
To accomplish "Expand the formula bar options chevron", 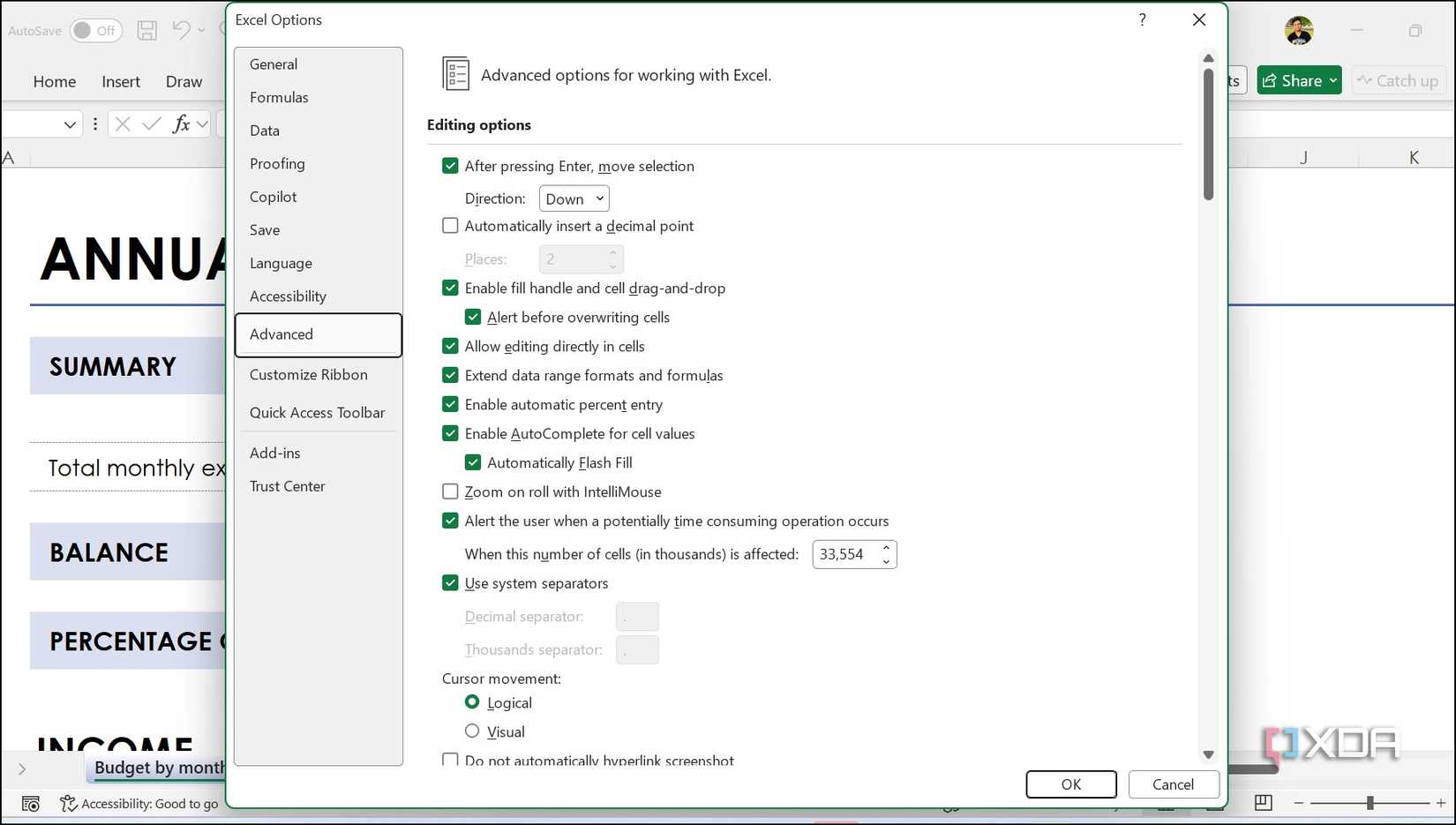I will click(x=203, y=124).
